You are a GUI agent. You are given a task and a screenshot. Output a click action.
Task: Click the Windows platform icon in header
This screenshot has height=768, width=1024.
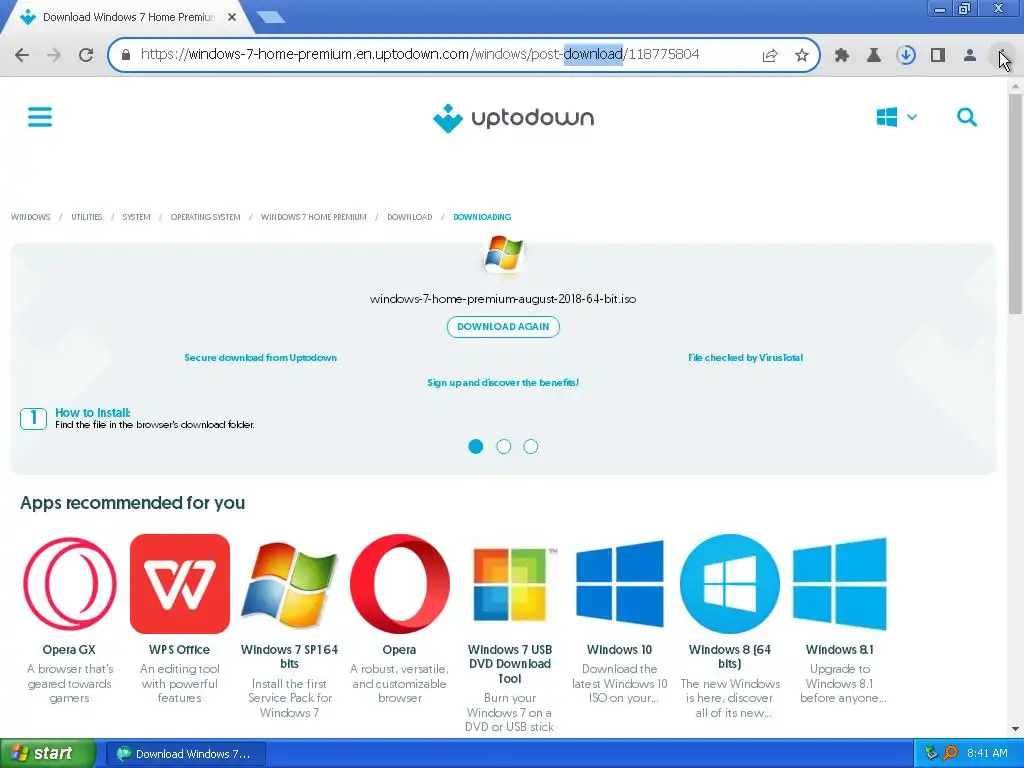[886, 118]
